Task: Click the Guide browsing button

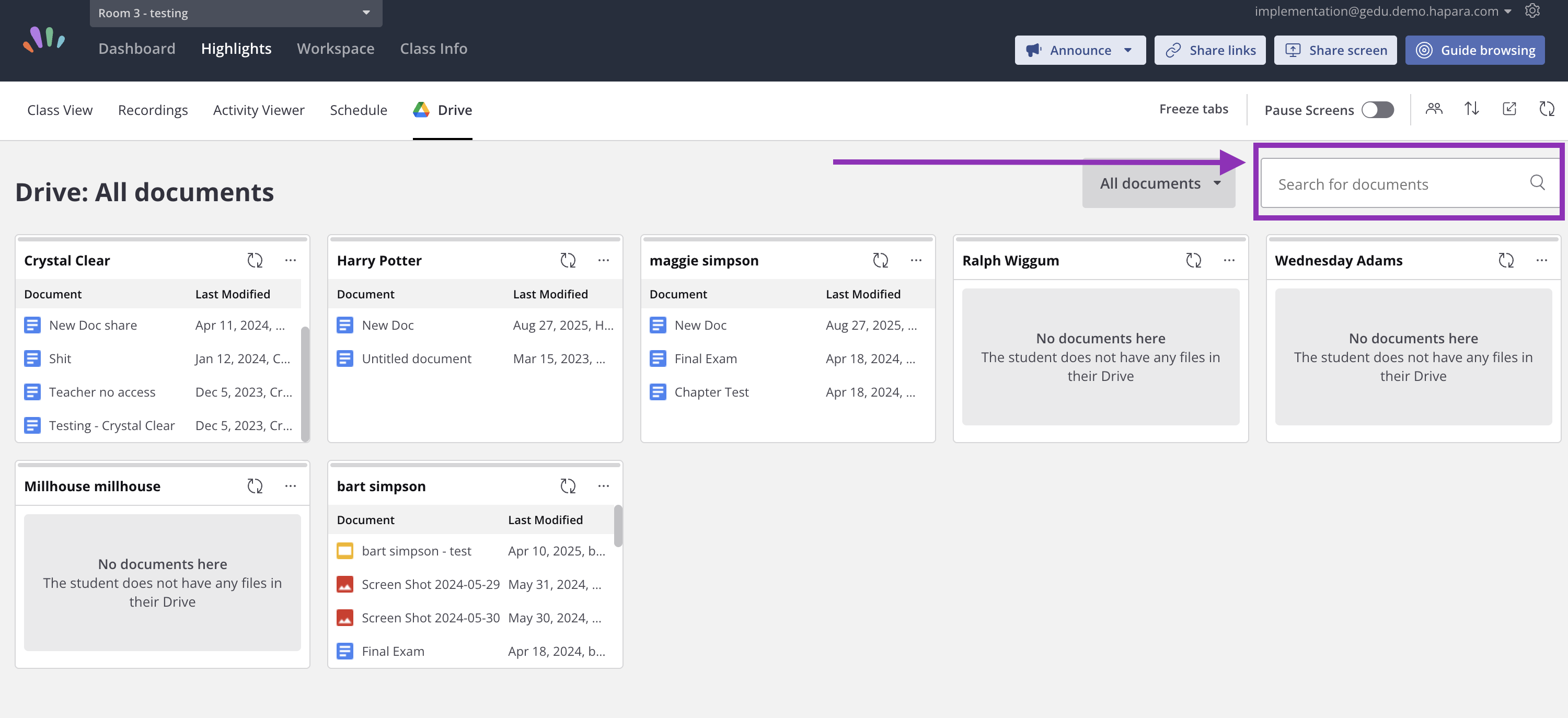Action: click(1474, 51)
